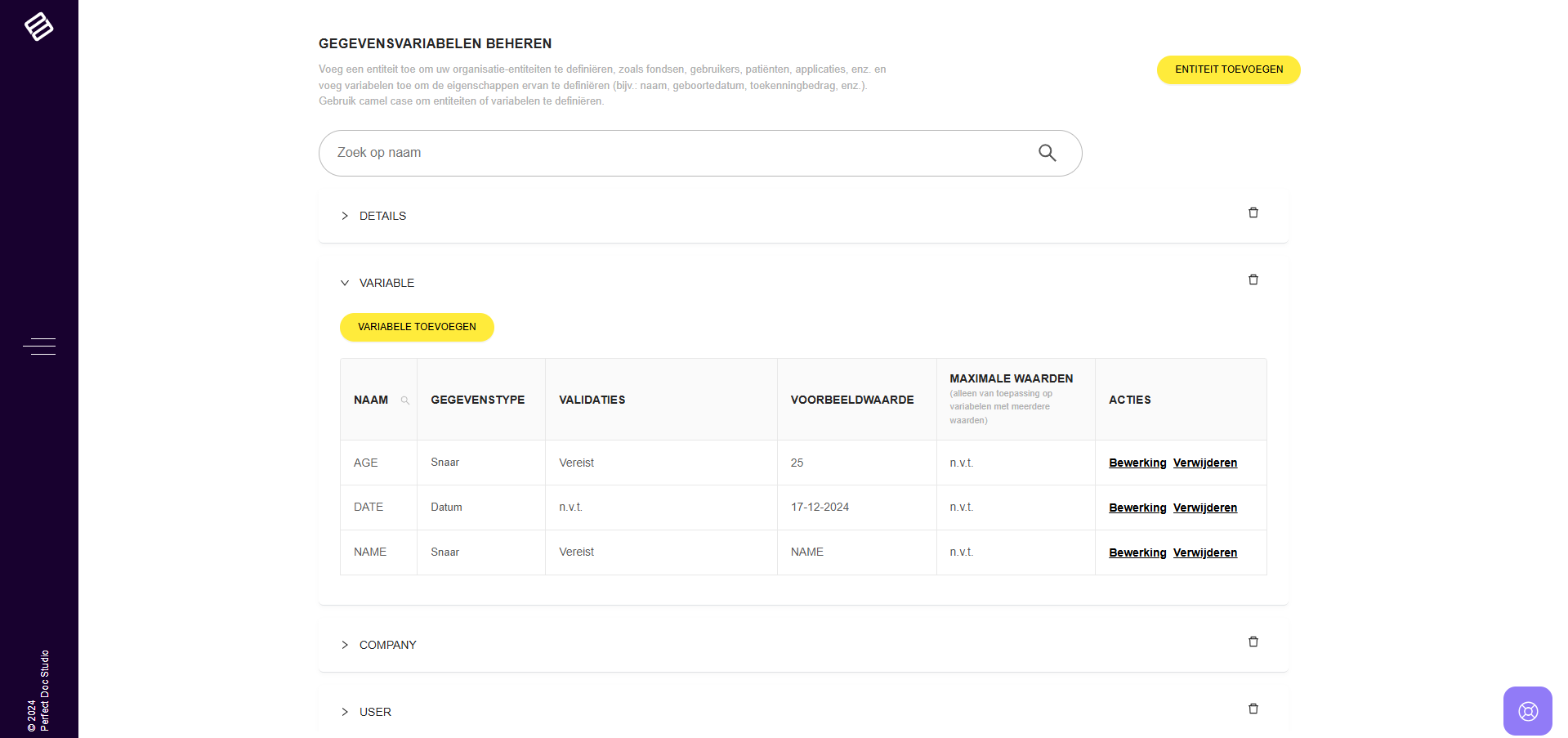
Task: Delete the USER entity via trash icon
Action: point(1253,709)
